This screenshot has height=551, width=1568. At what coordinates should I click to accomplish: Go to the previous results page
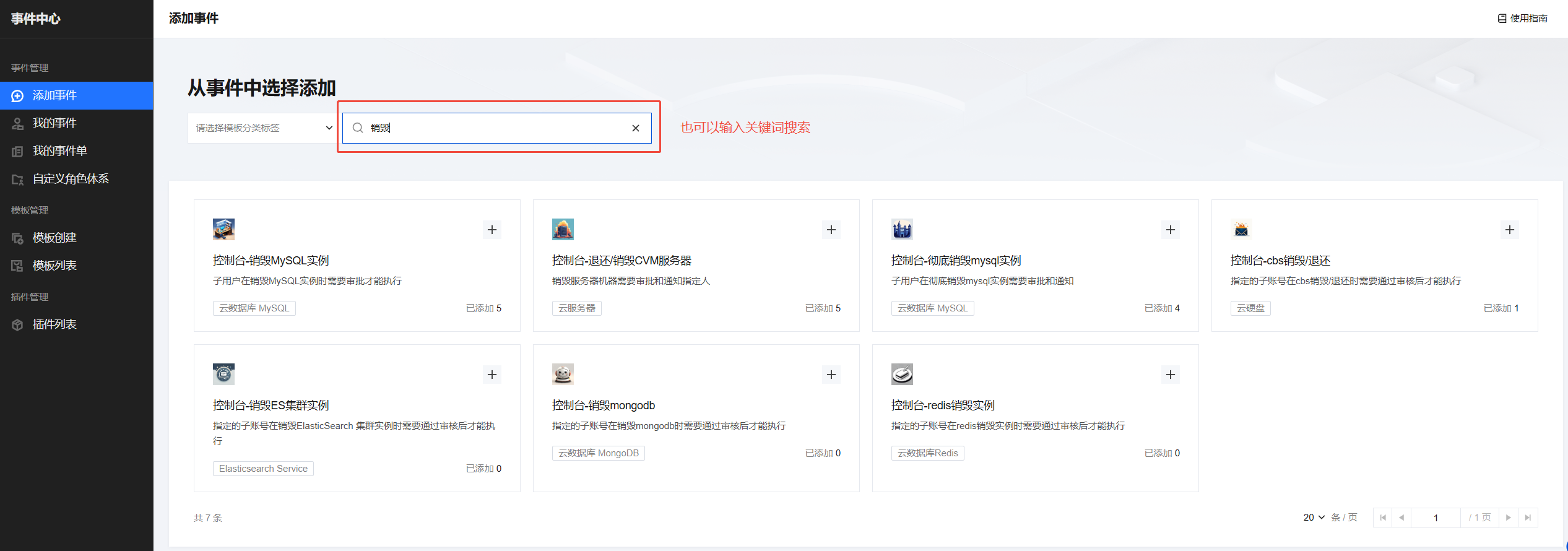coord(1401,518)
